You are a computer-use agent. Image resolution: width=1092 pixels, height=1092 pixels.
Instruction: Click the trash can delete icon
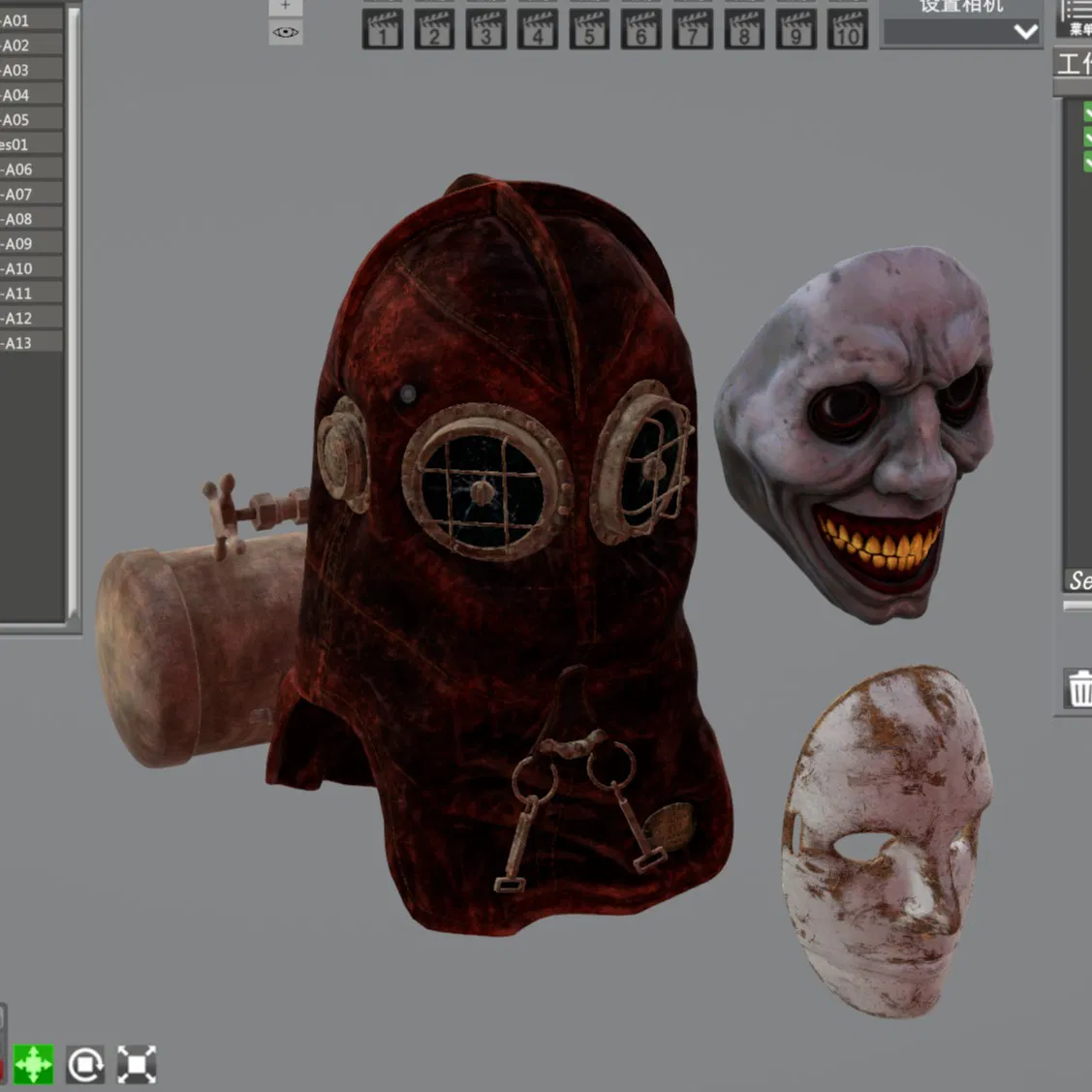point(1078,688)
